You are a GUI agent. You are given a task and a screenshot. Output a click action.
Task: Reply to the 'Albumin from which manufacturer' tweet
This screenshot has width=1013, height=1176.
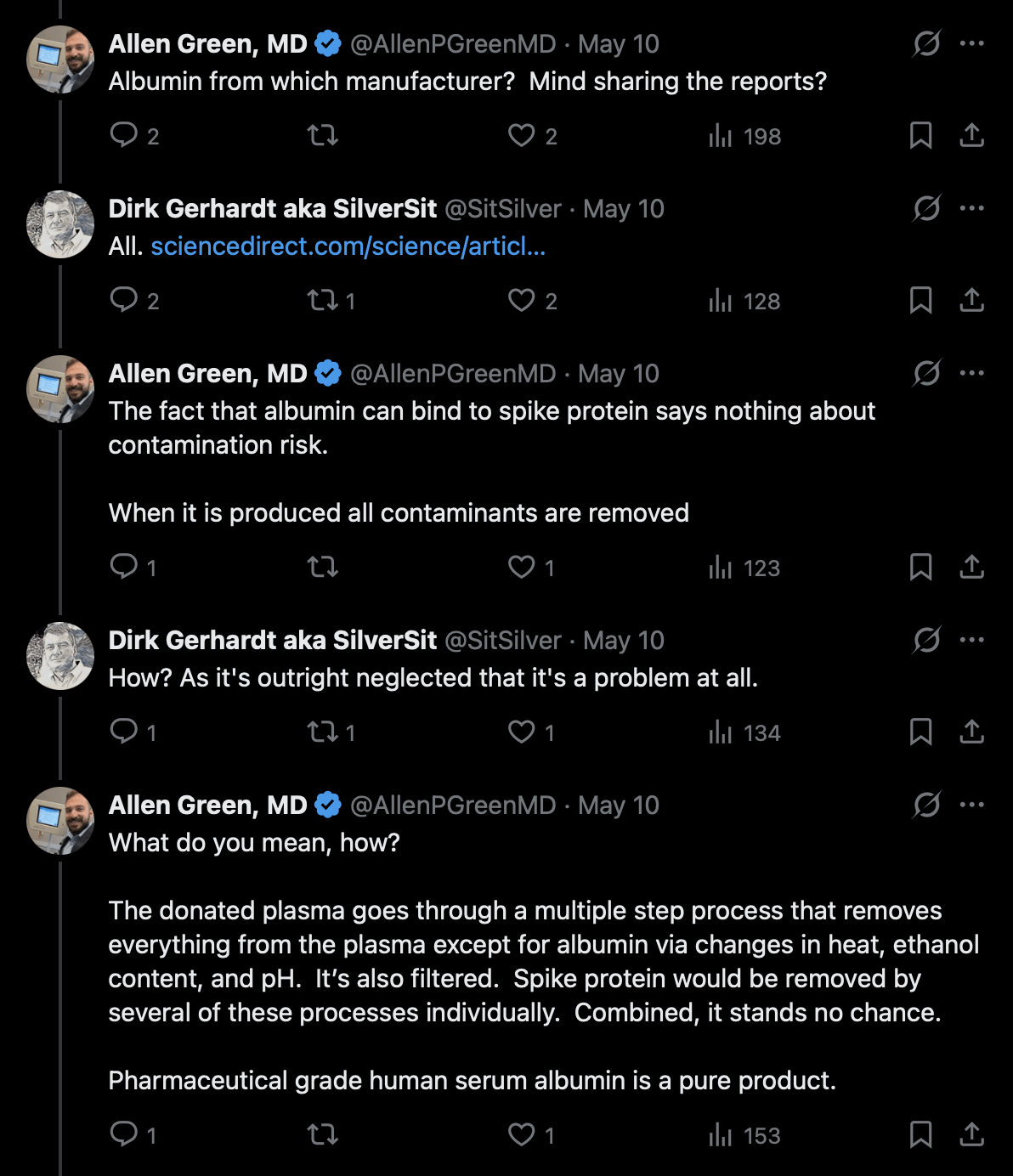[134, 136]
